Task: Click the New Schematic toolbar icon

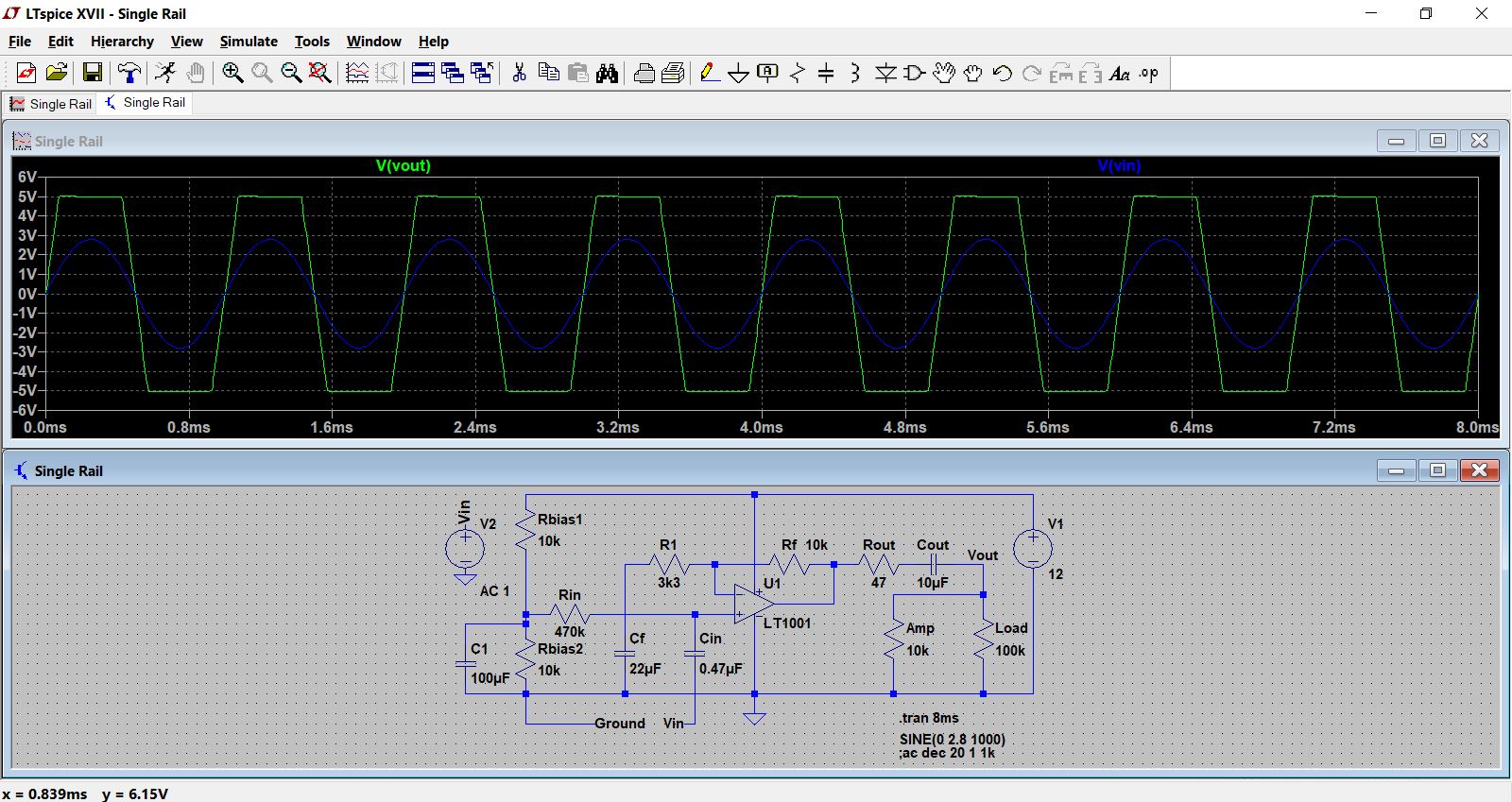Action: (26, 73)
